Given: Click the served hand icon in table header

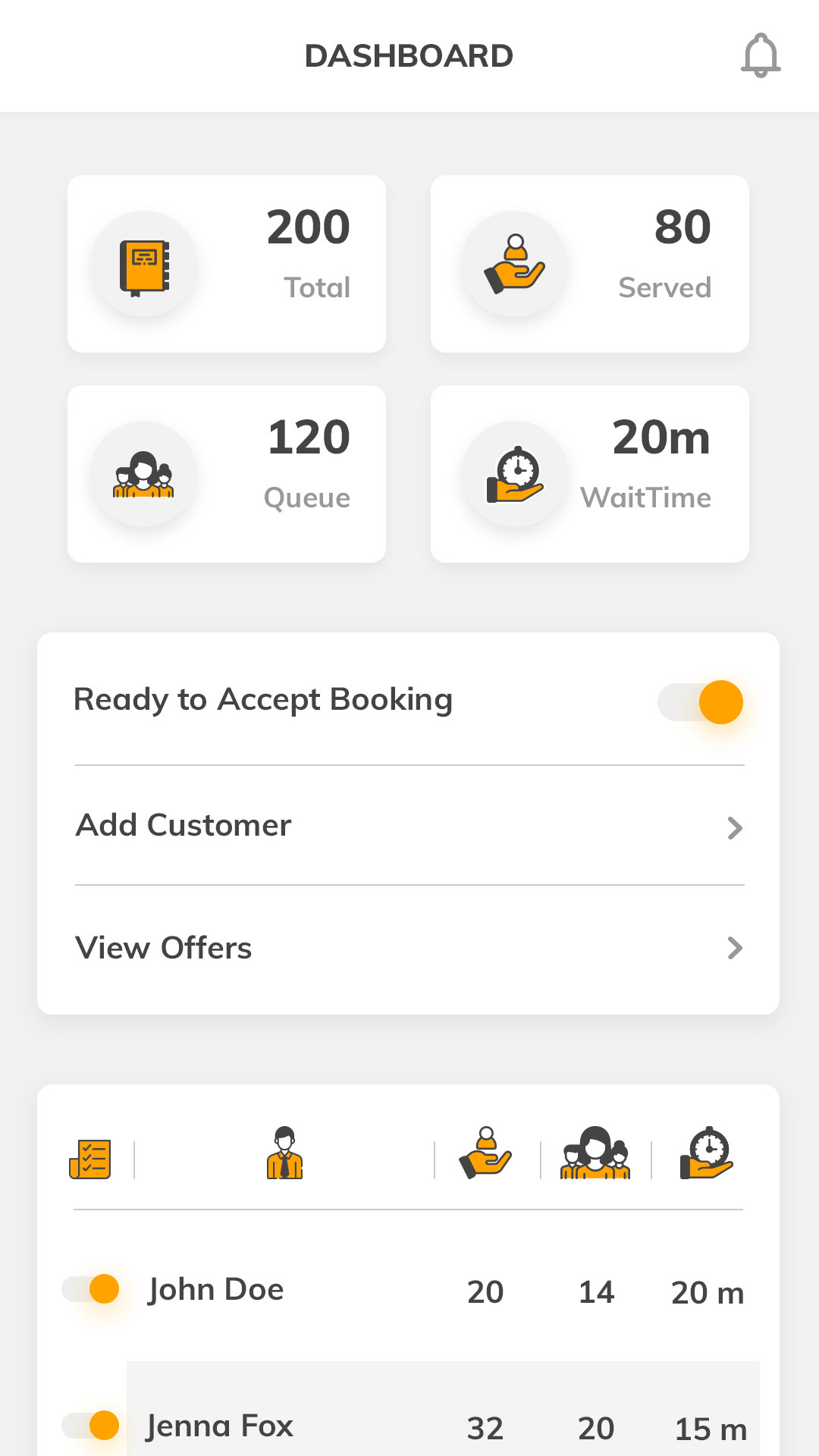Looking at the screenshot, I should click(x=485, y=1153).
